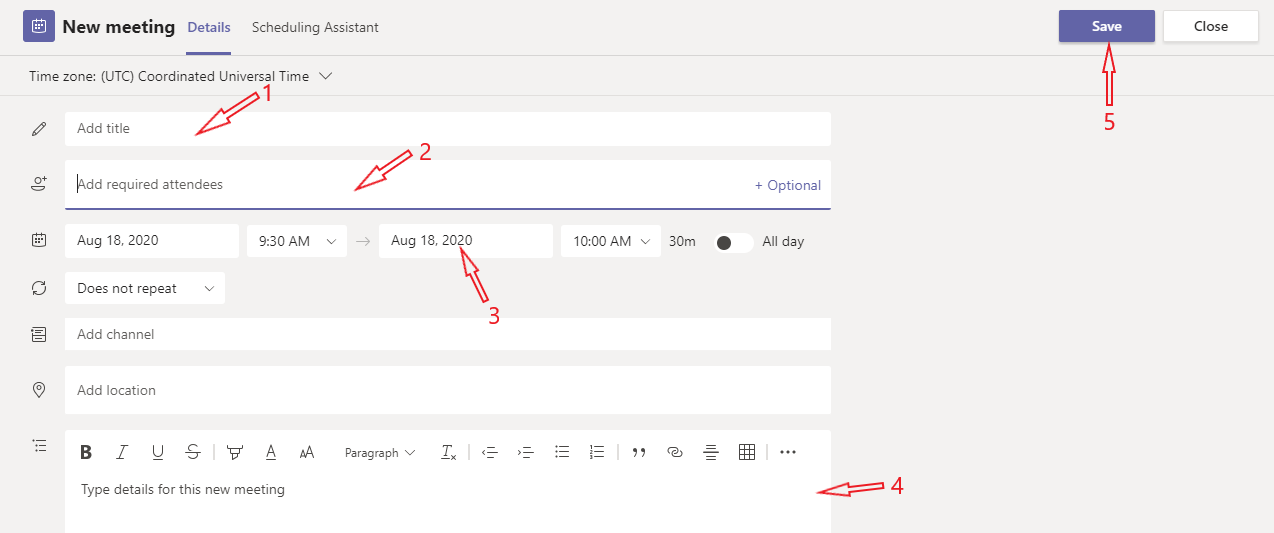Apply underline formatting

158,452
